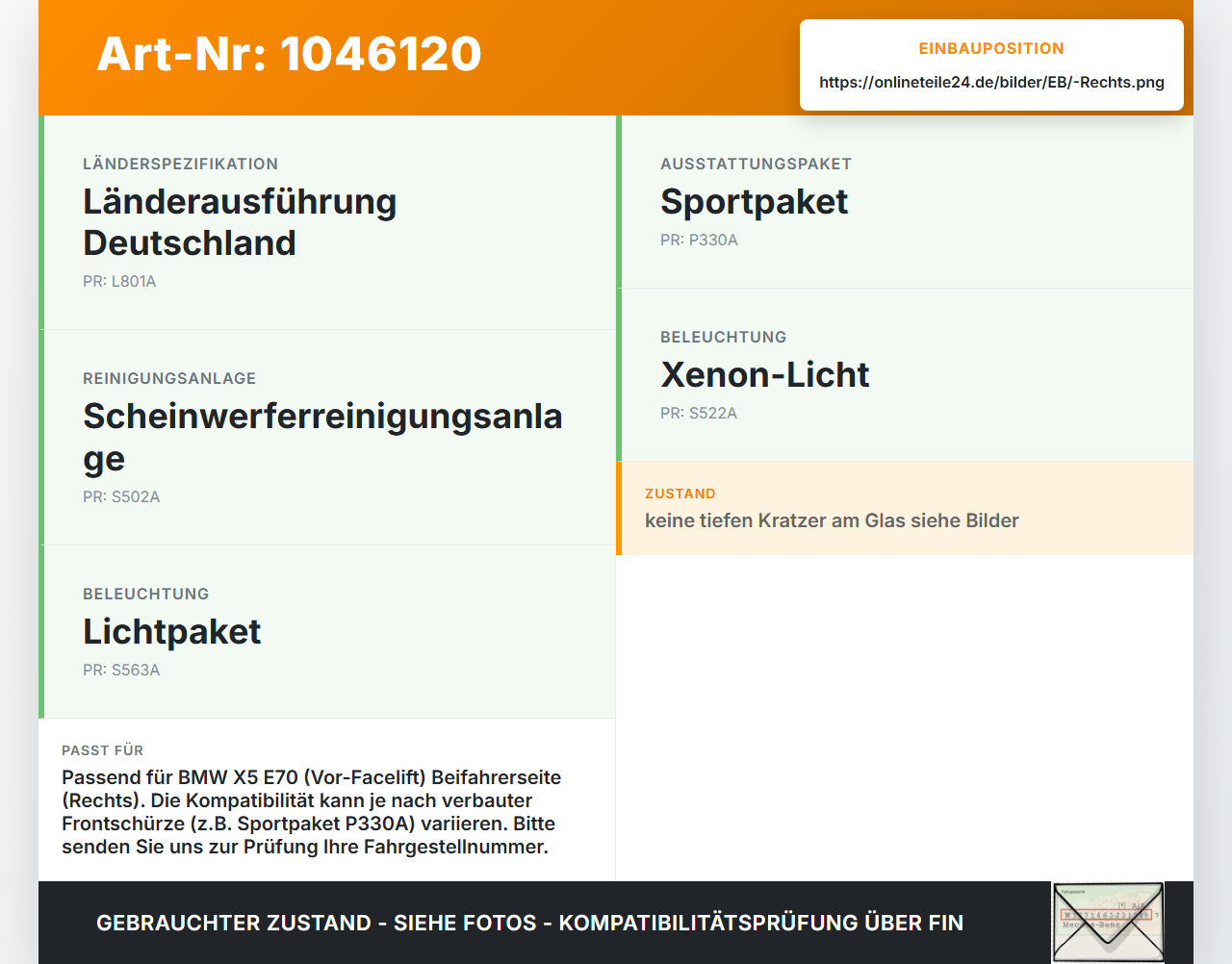The height and width of the screenshot is (964, 1232).
Task: Click the LÄNDERSPEZIFIKATION category label
Action: click(x=180, y=165)
